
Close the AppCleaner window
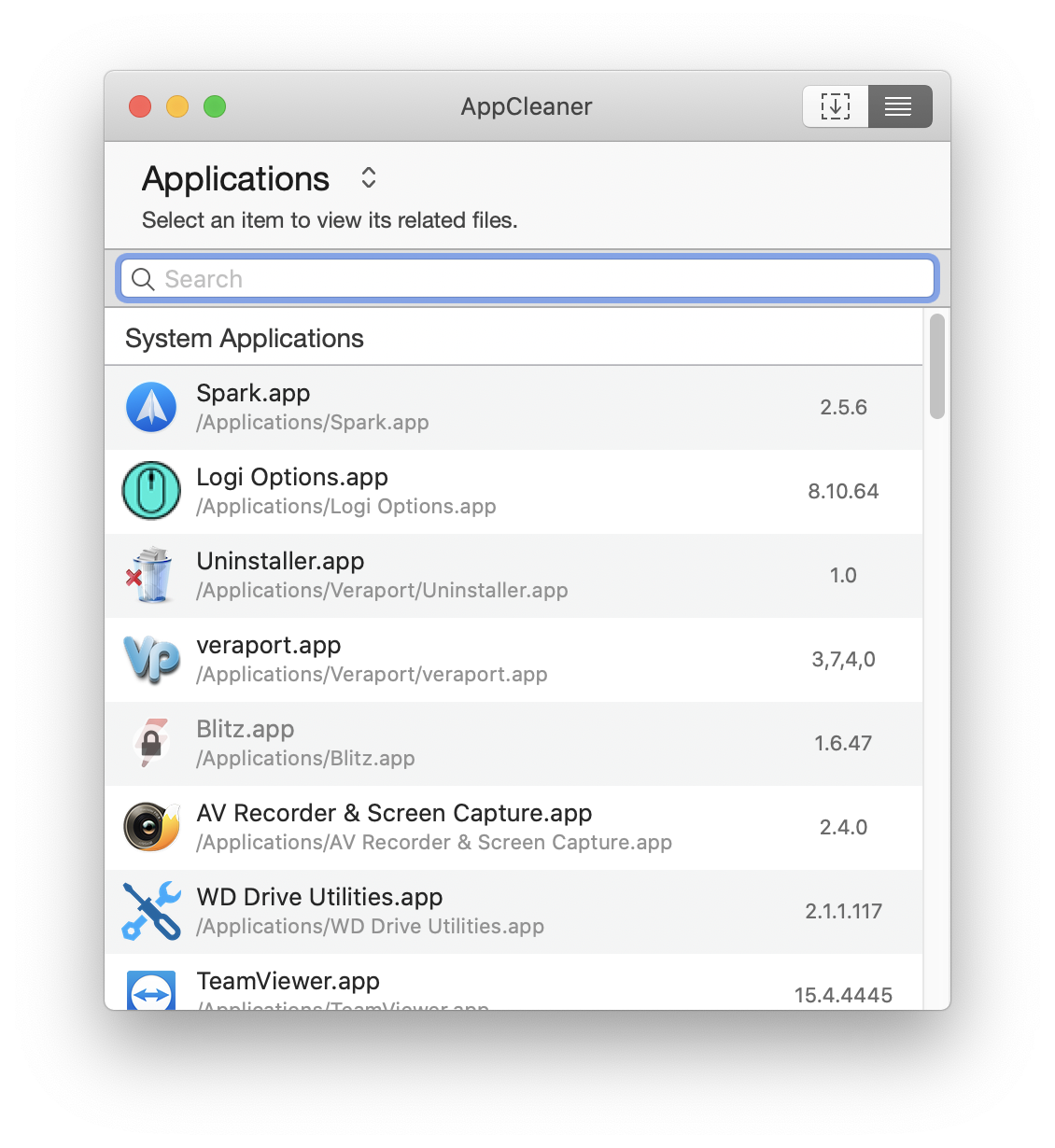pos(140,106)
